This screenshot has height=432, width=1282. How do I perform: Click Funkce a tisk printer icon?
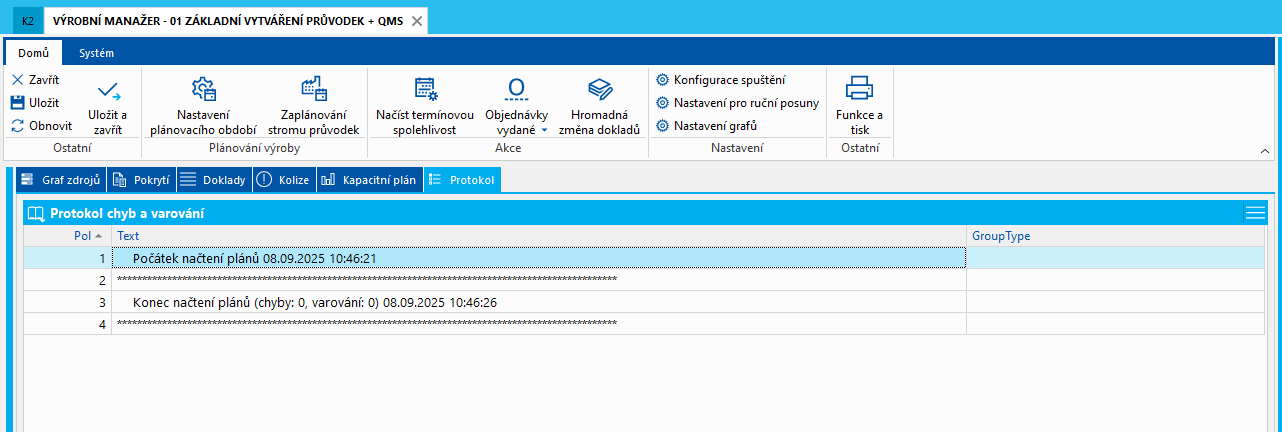point(859,89)
